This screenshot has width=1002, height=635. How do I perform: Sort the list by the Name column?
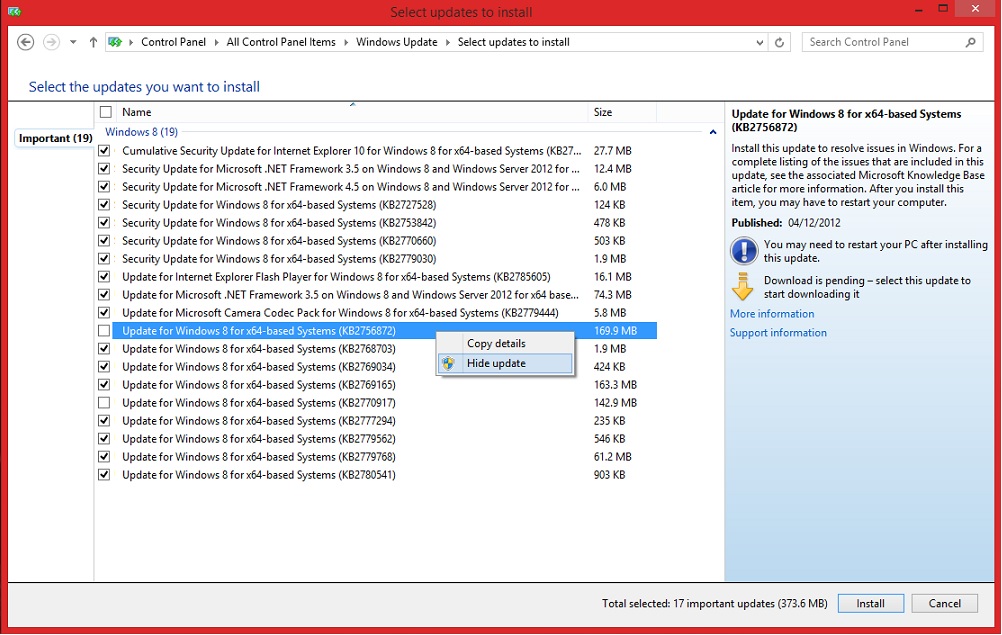click(x=351, y=112)
